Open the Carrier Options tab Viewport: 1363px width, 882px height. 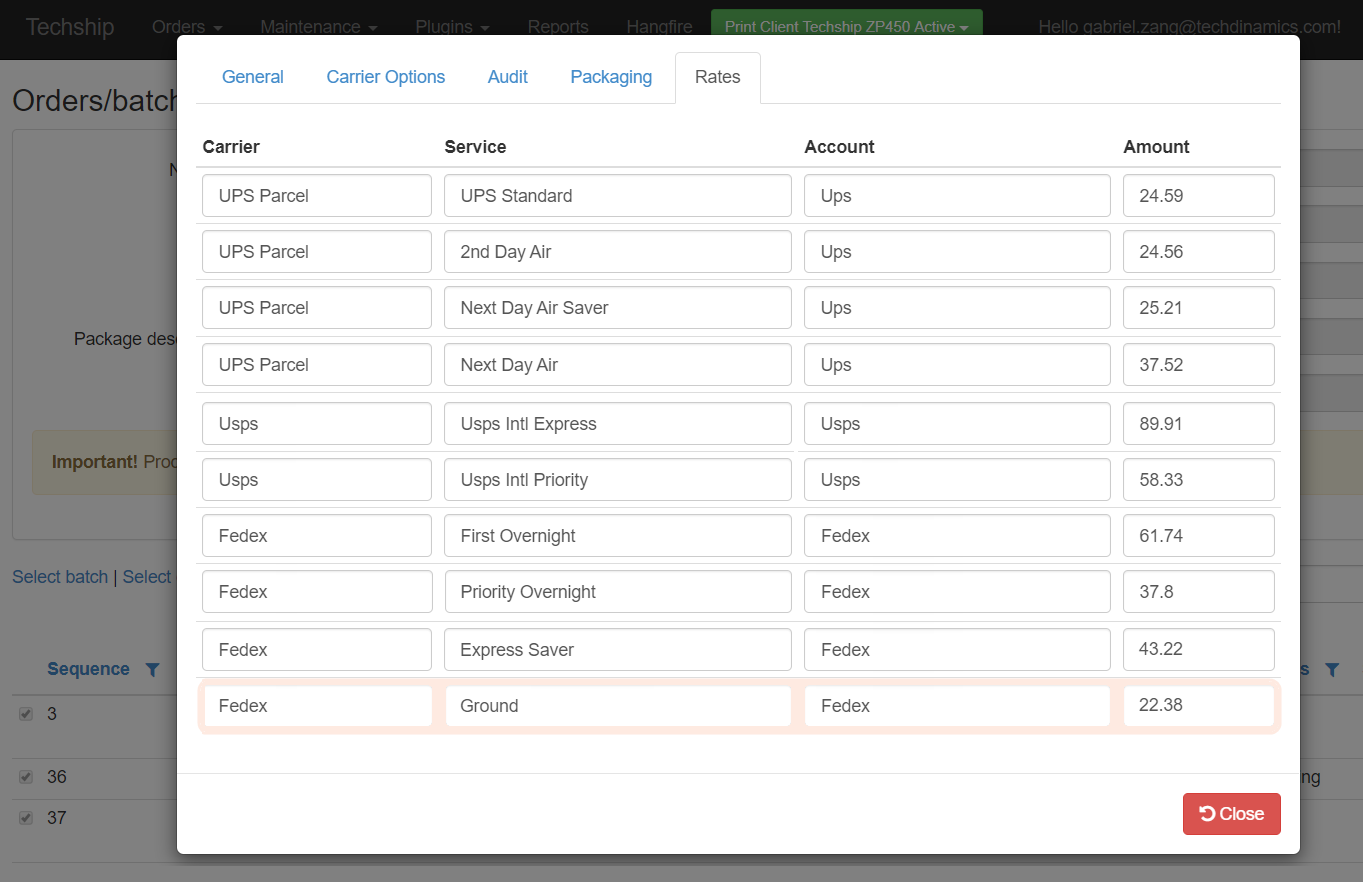pos(386,77)
